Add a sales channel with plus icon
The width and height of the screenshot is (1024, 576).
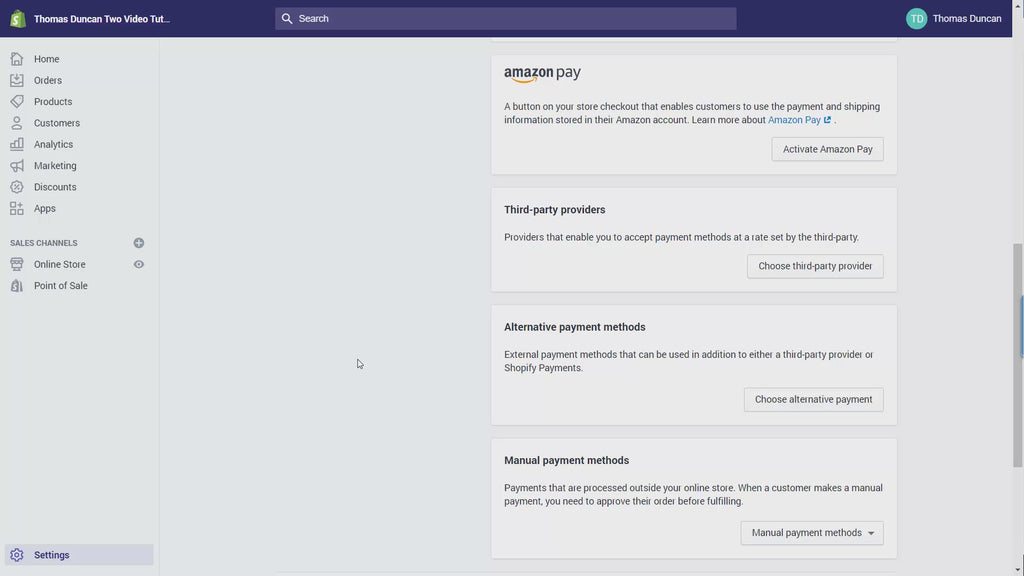click(x=138, y=243)
